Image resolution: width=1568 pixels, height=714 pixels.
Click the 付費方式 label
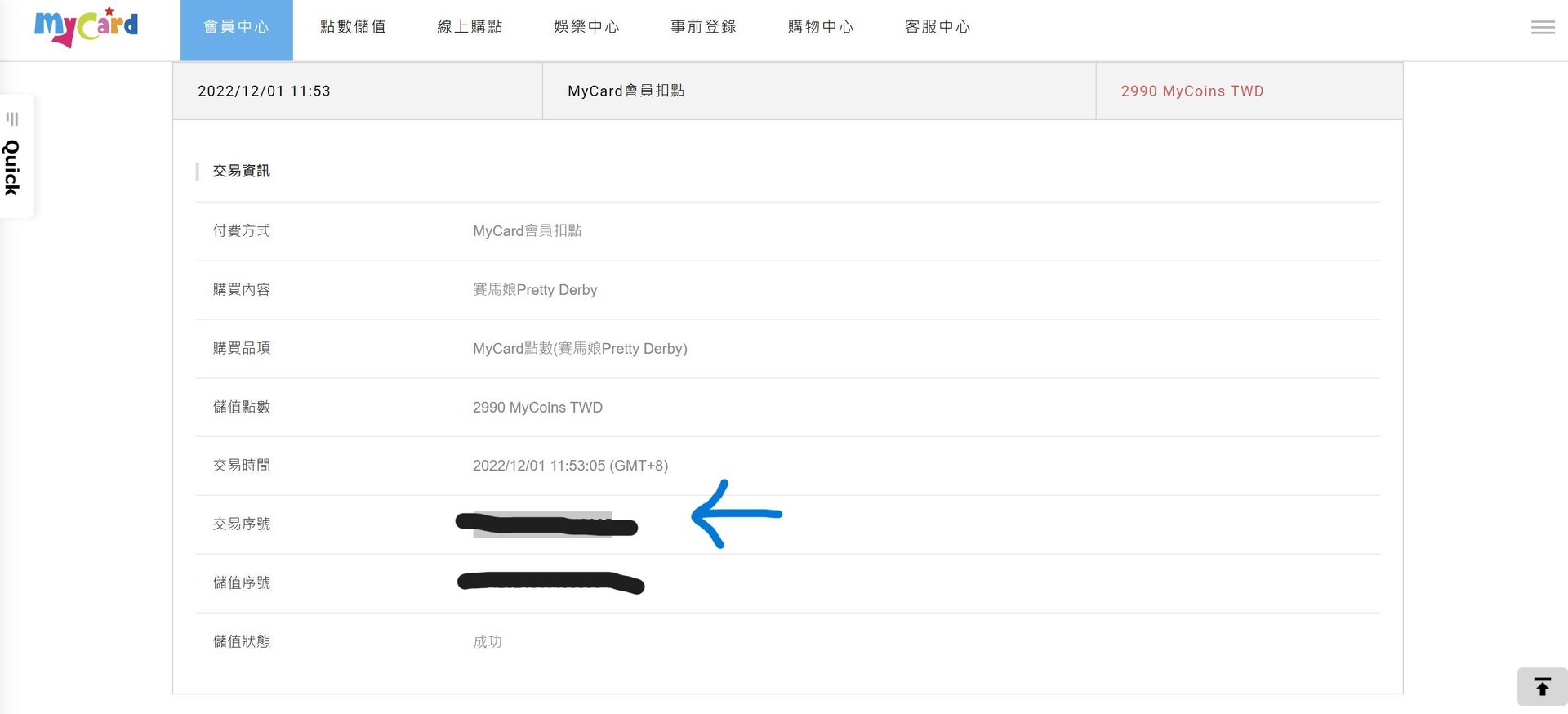241,231
